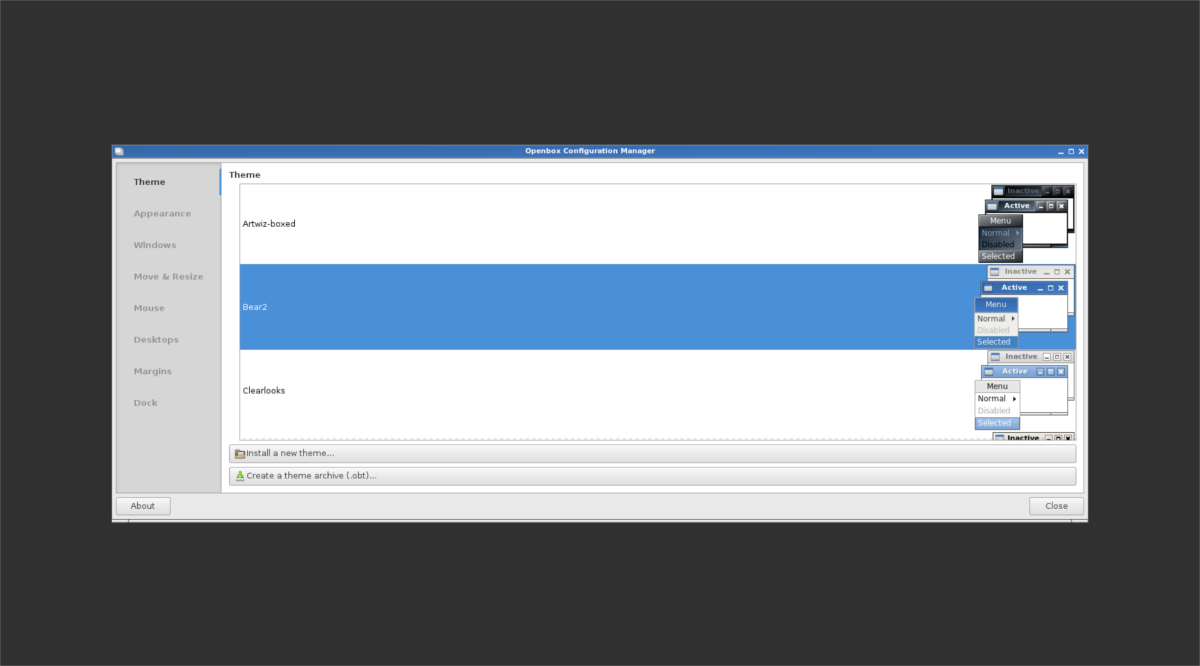The height and width of the screenshot is (666, 1200).
Task: Open the About dialog
Action: coord(143,506)
